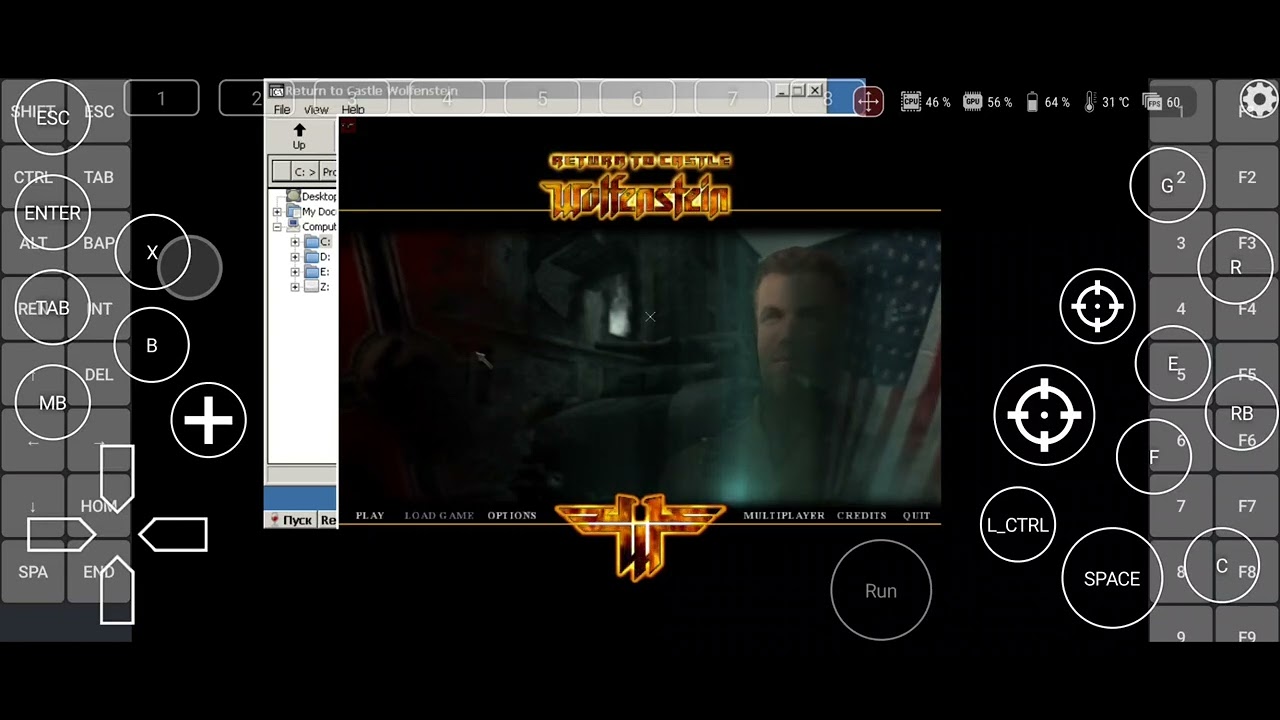Tap the D-pad arrow pointing left
The image size is (1280, 720).
click(173, 535)
